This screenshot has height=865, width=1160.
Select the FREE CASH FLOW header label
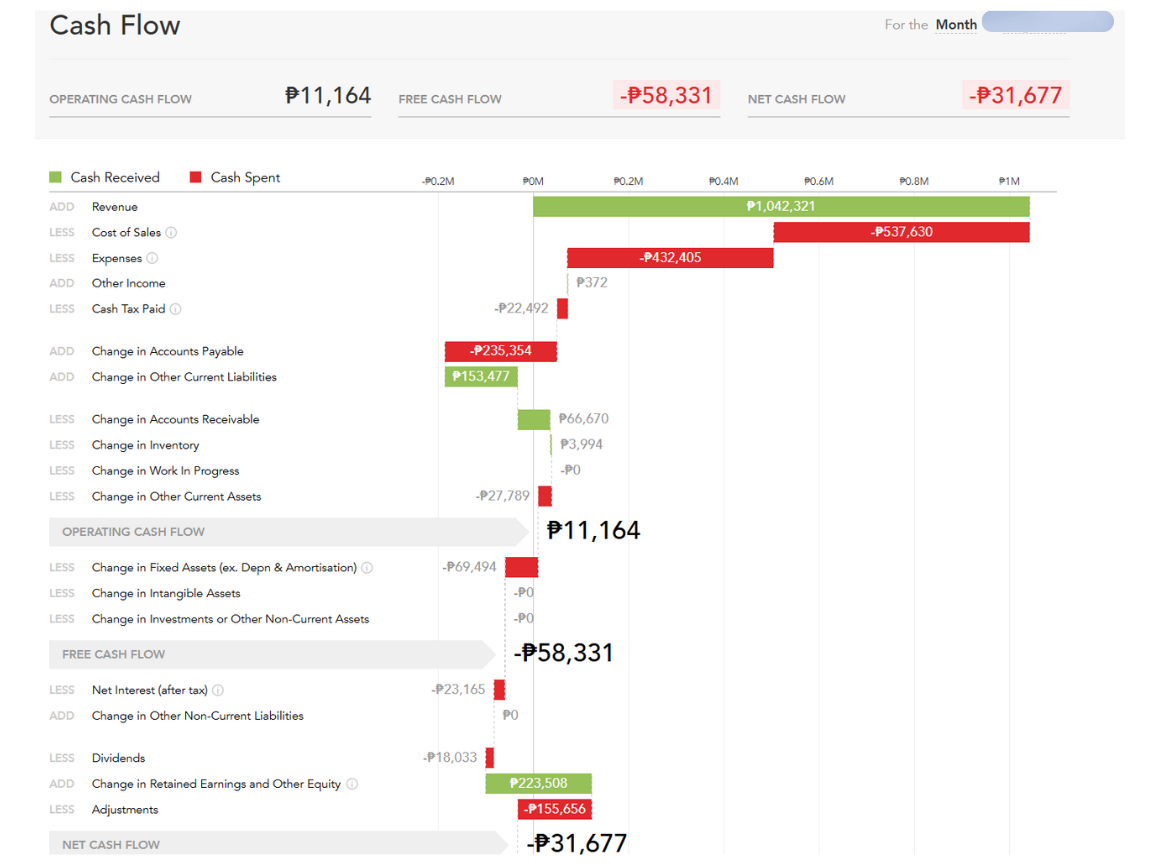click(x=450, y=99)
